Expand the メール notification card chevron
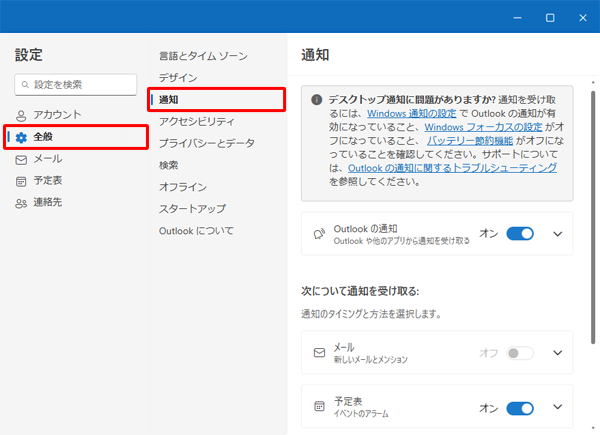 tap(558, 353)
